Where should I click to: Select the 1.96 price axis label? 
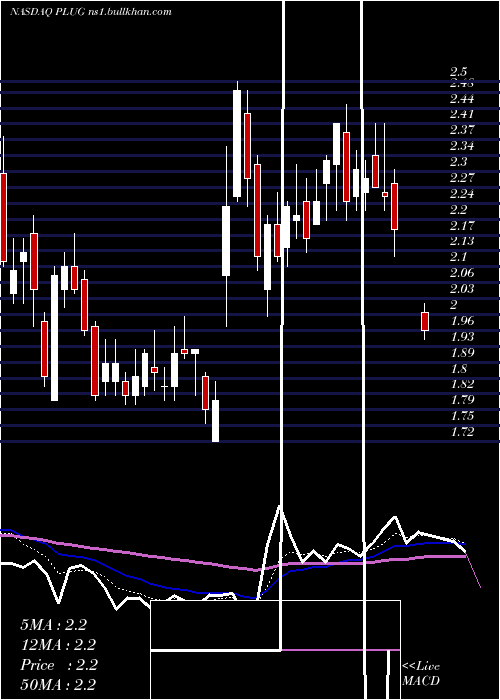462,321
